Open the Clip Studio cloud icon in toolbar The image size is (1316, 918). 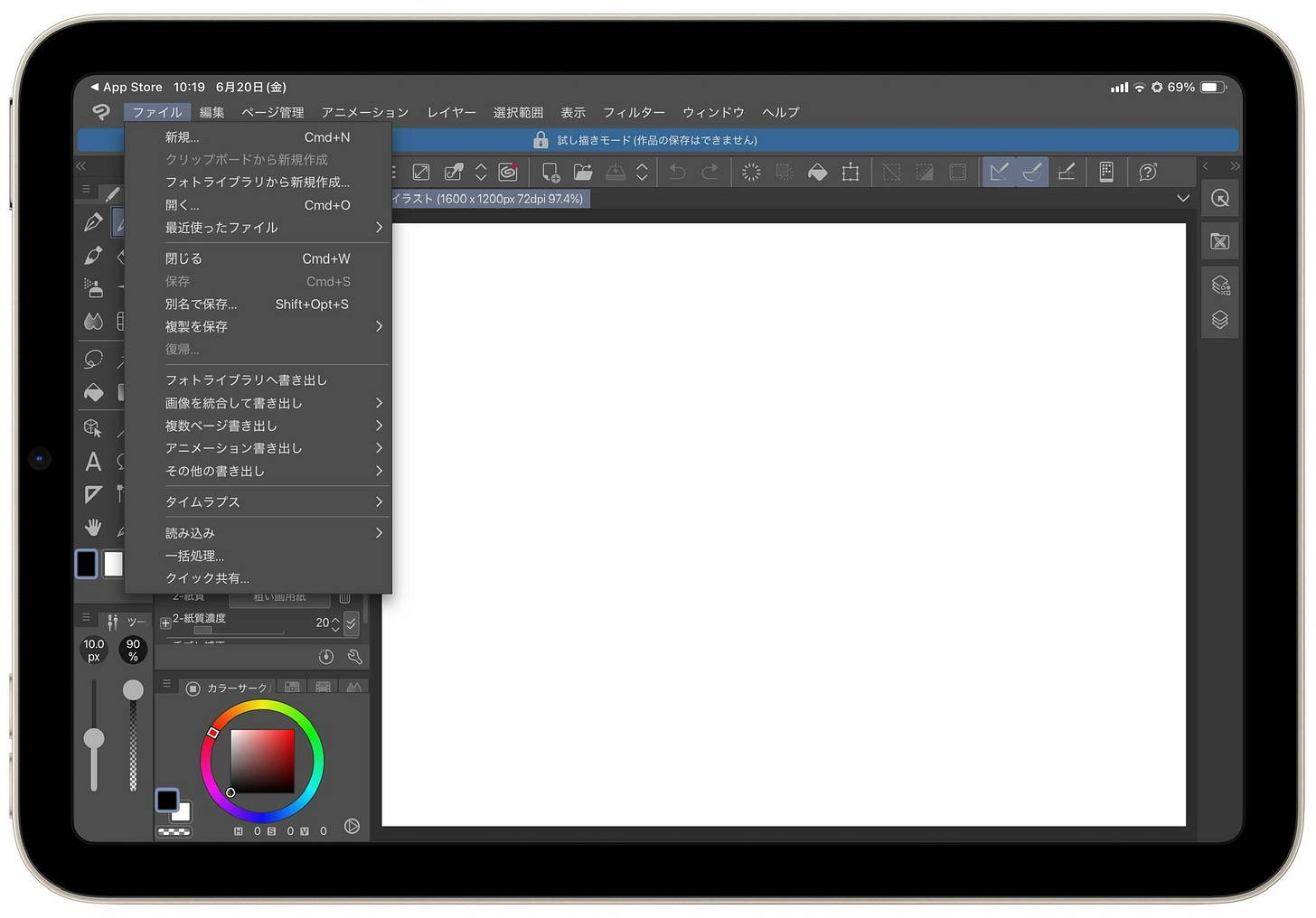click(x=509, y=172)
